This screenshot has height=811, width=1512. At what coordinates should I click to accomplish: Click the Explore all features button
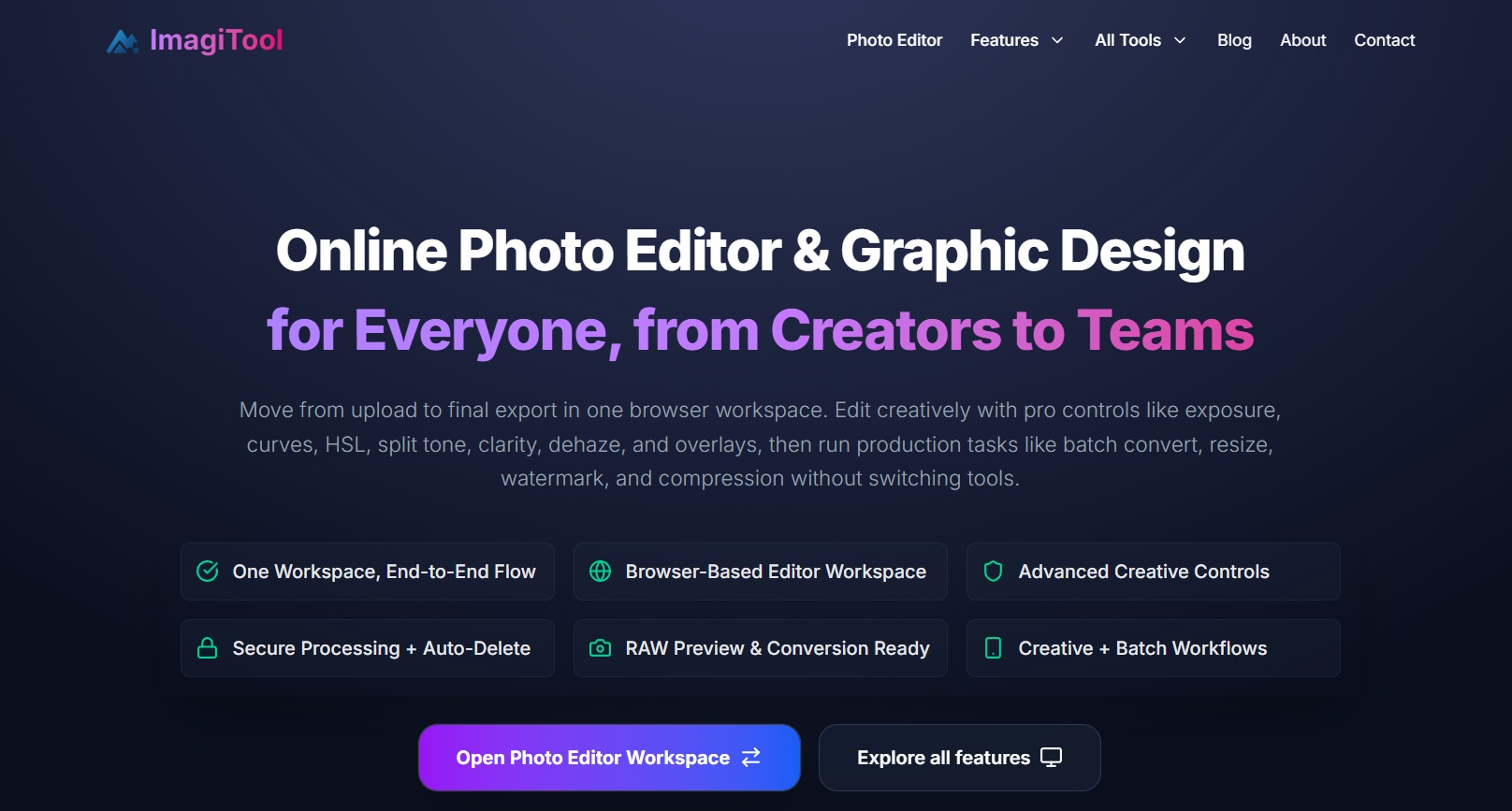click(x=959, y=758)
